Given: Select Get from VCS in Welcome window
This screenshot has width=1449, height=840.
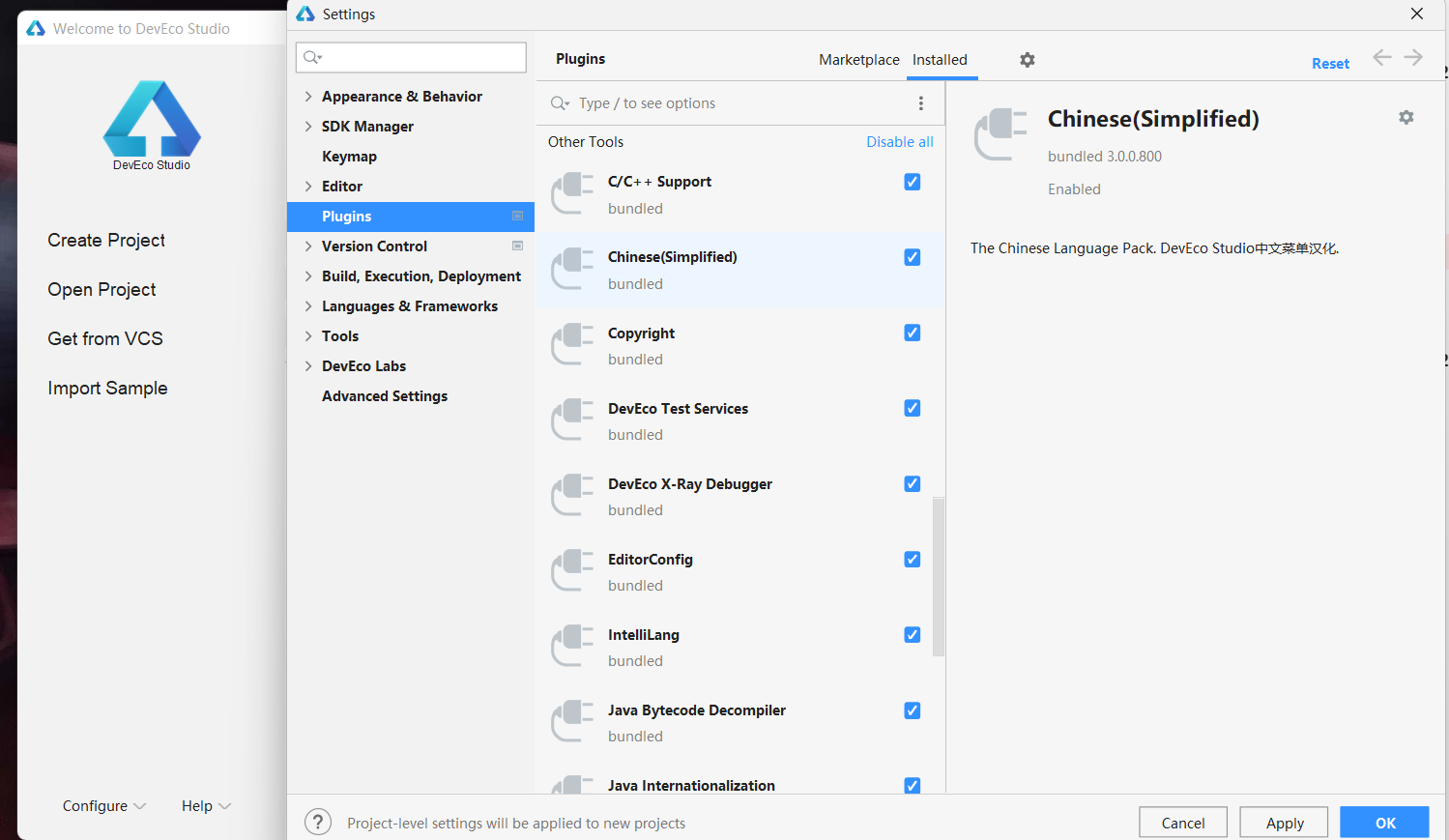Looking at the screenshot, I should coord(105,338).
